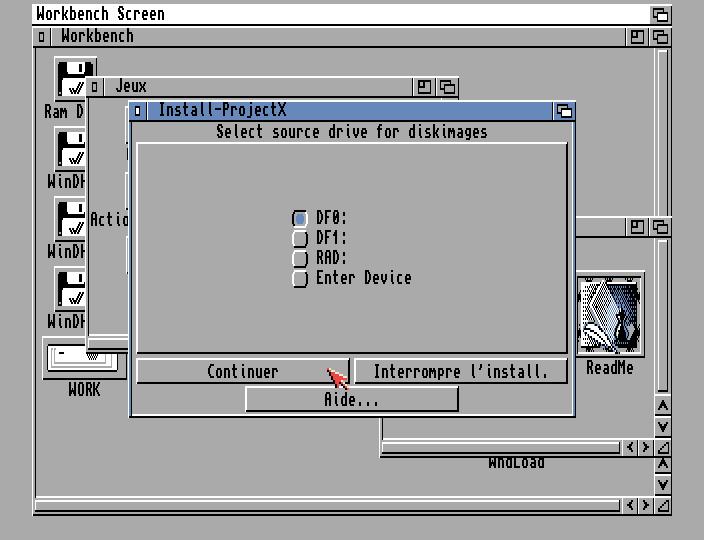The image size is (704, 540).
Task: Choose DF1: as source drive
Action: pos(299,238)
